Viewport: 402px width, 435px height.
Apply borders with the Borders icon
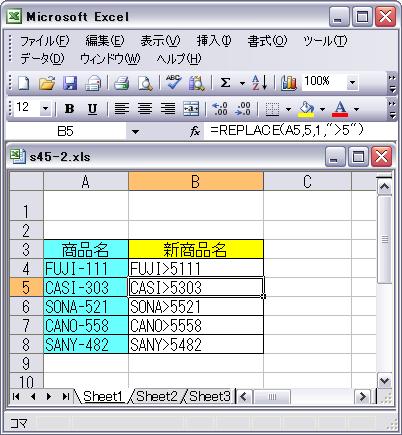(272, 109)
